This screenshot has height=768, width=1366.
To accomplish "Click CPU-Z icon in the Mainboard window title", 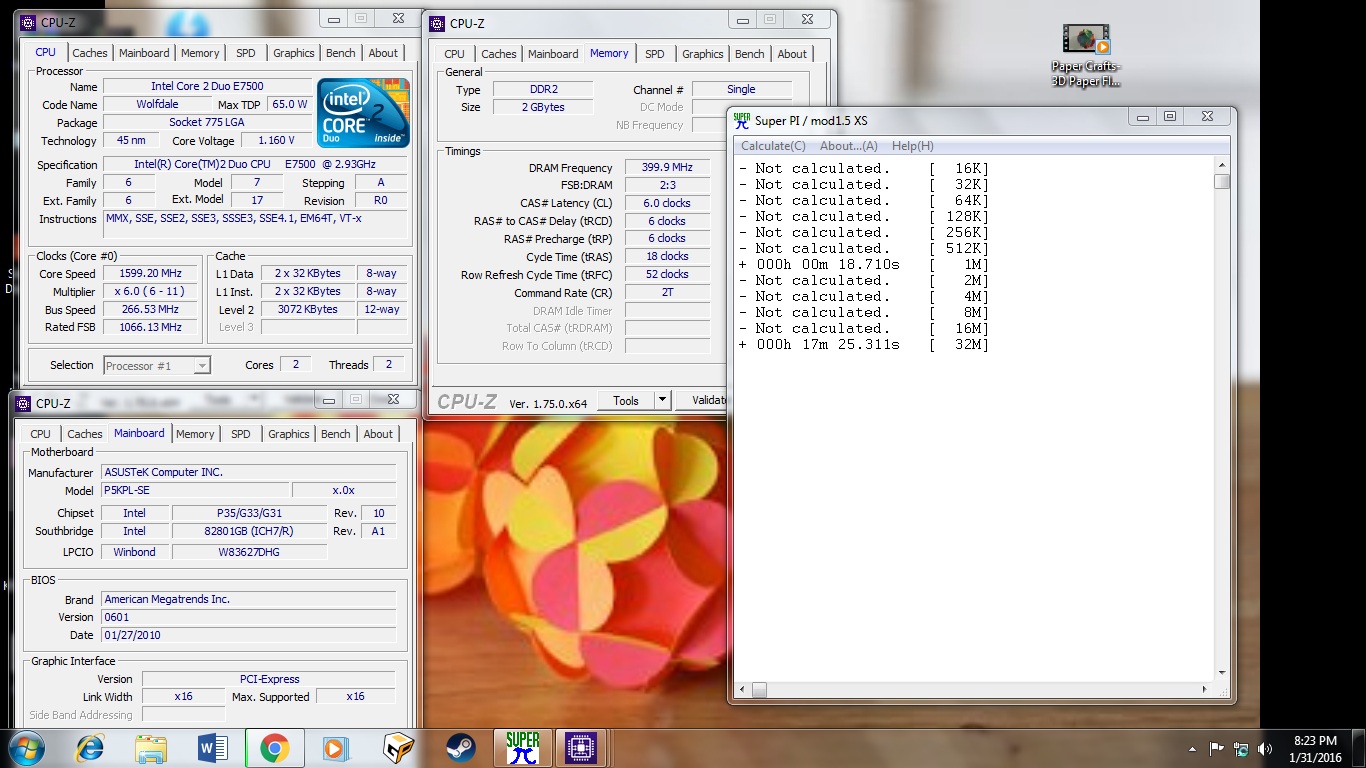I will coord(24,404).
